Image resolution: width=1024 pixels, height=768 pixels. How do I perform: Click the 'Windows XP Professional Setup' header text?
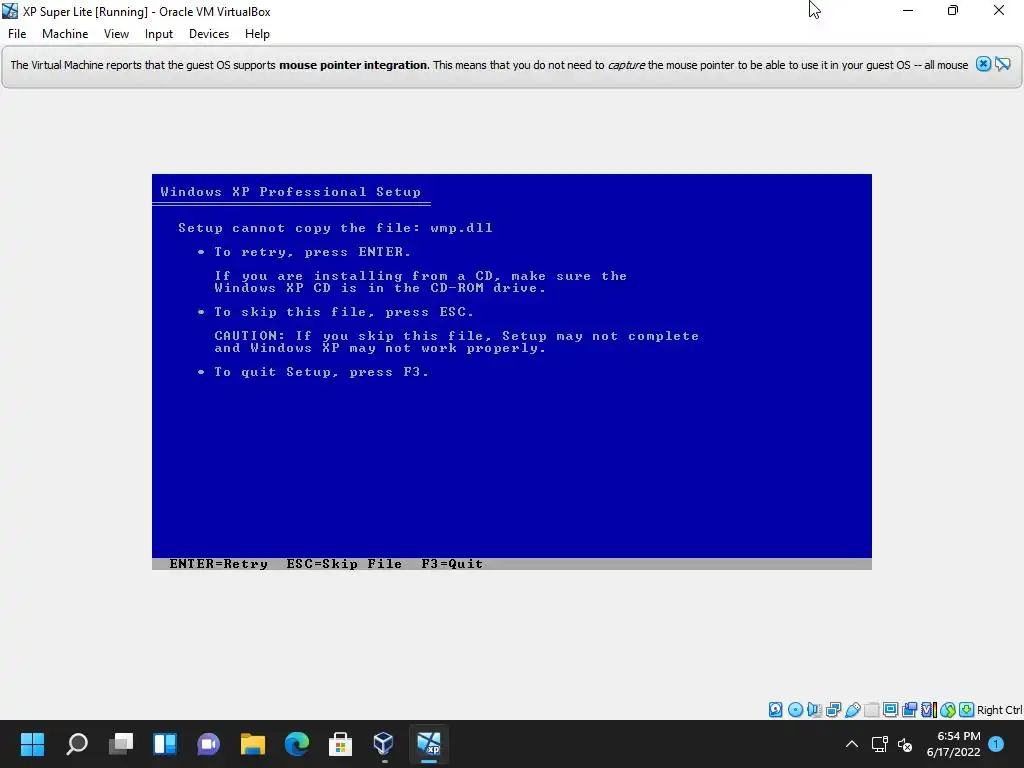[291, 192]
